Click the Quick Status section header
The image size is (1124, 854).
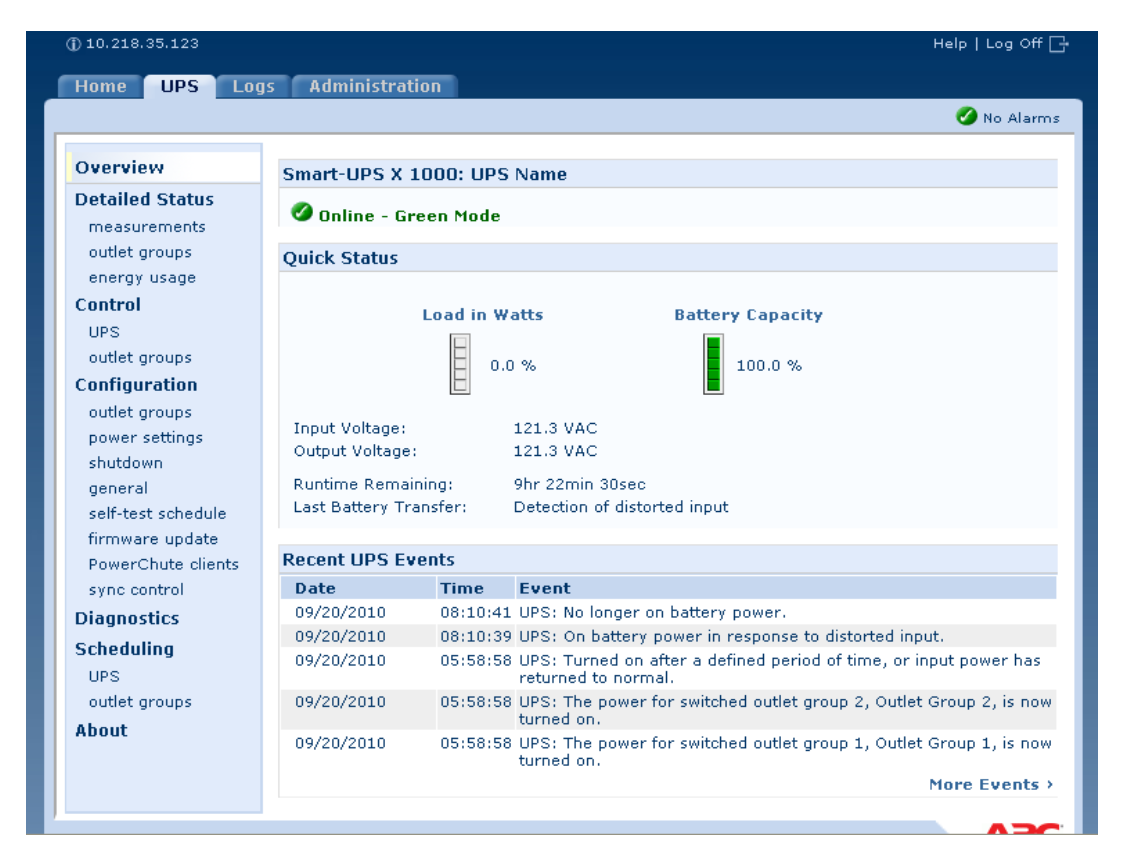point(340,258)
